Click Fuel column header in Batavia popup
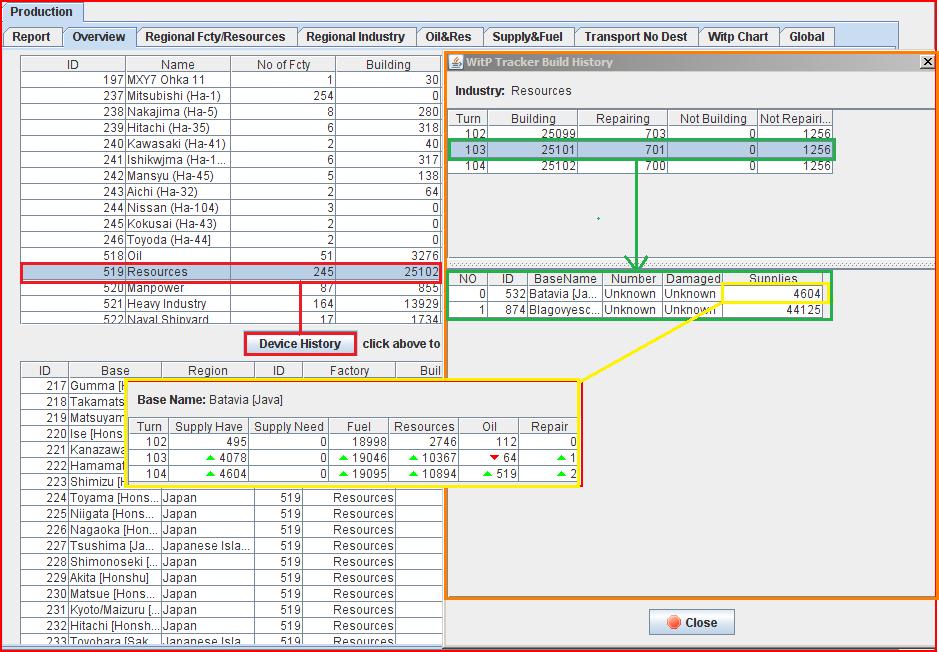The width and height of the screenshot is (939, 652). (x=359, y=426)
